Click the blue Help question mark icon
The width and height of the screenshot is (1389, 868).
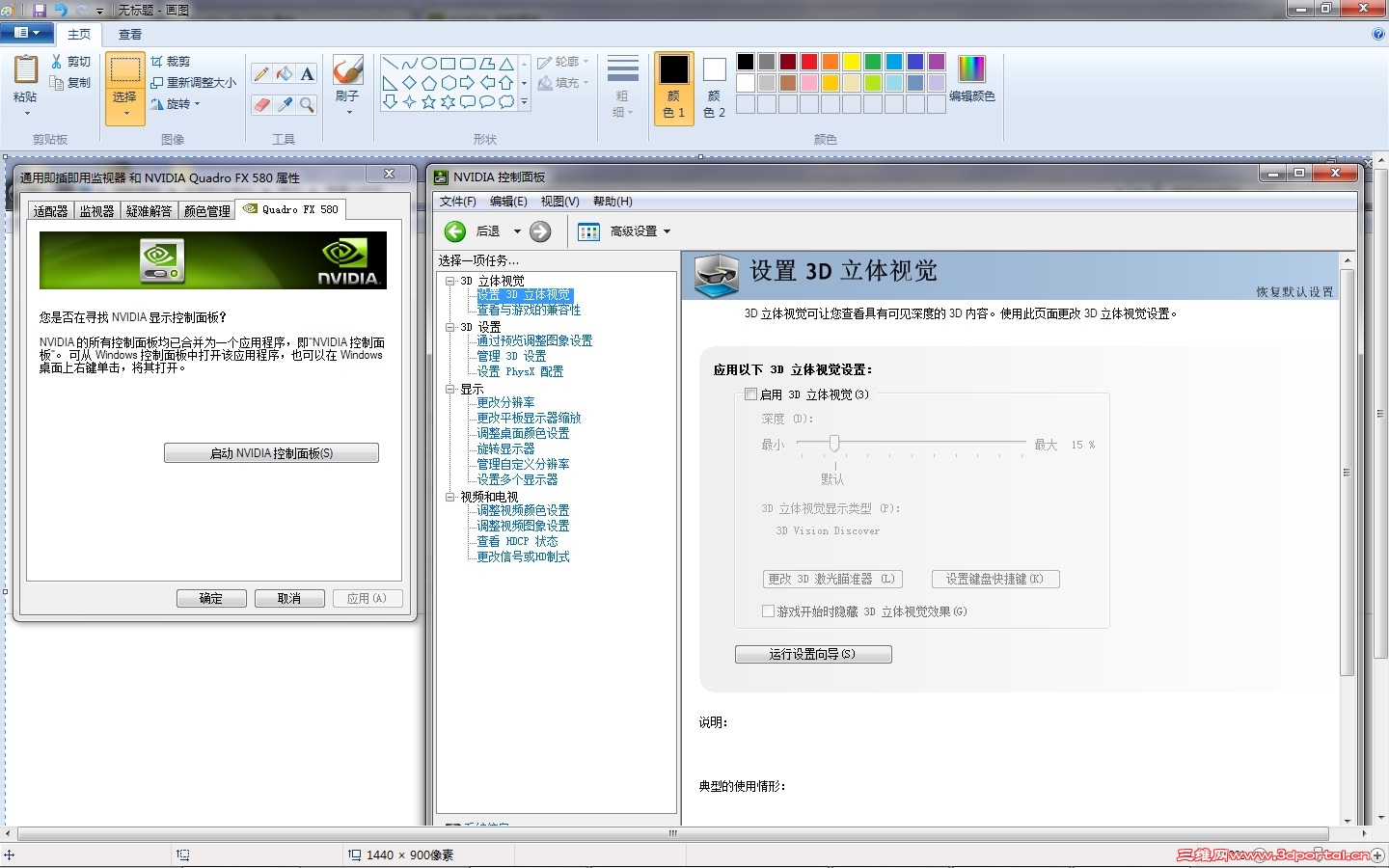click(x=1377, y=34)
